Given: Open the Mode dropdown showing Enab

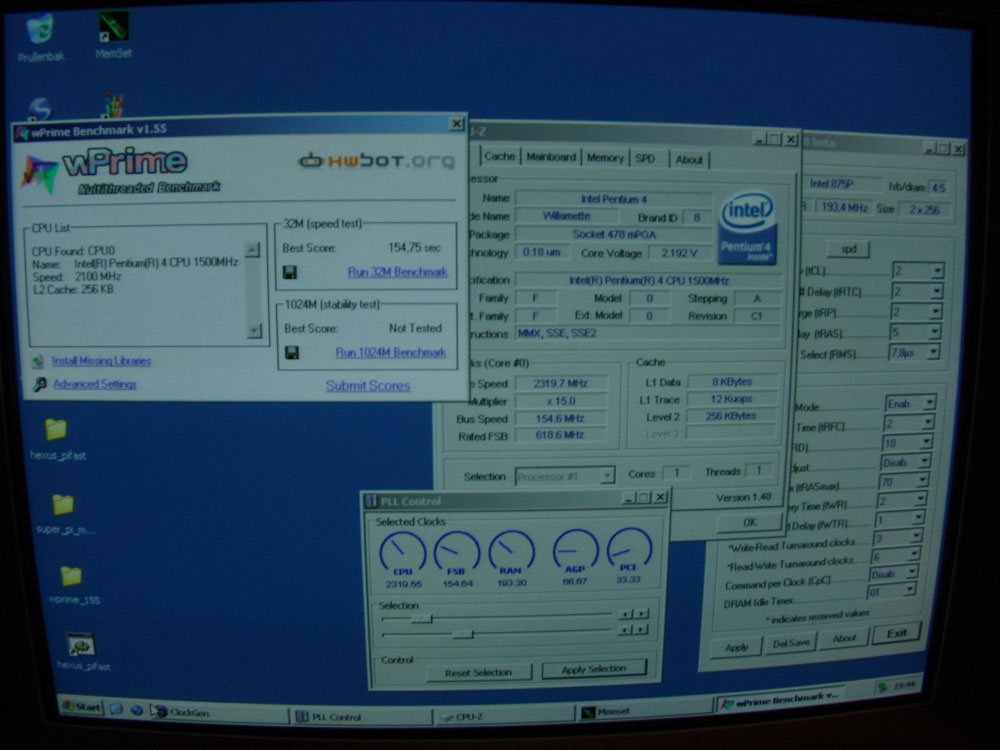Looking at the screenshot, I should pos(911,404).
